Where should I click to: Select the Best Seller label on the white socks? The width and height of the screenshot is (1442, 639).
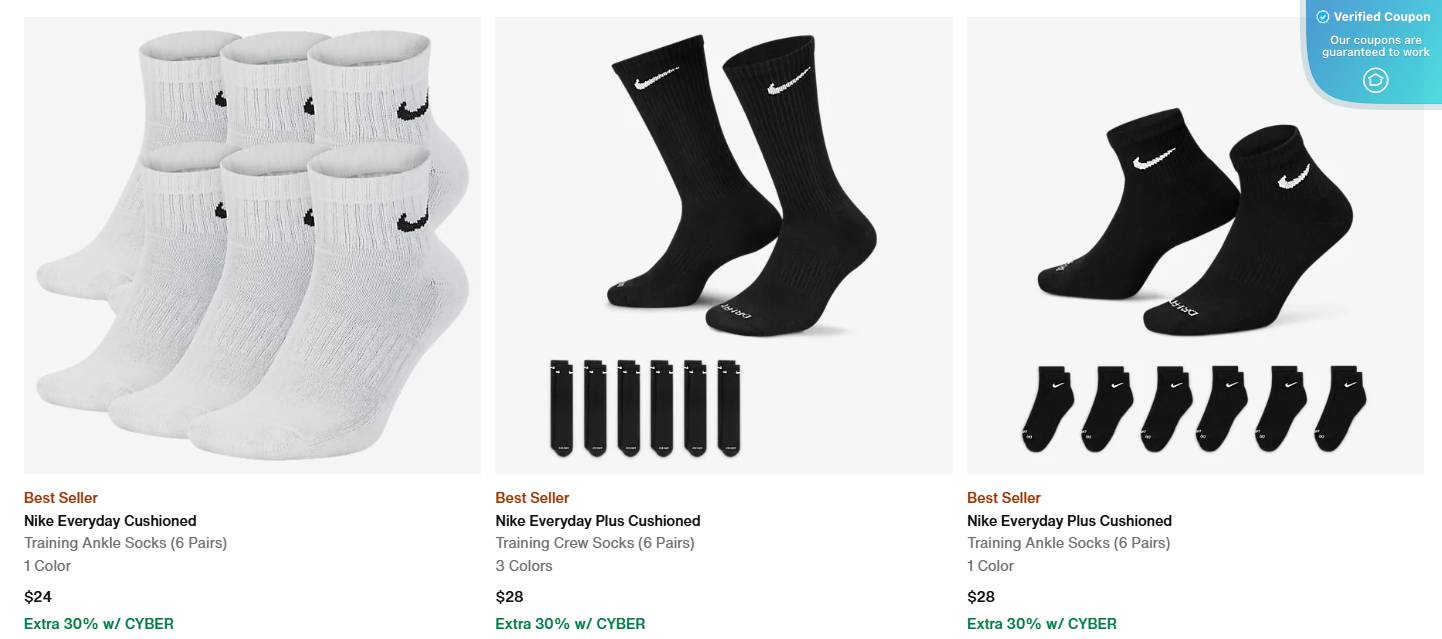[60, 497]
